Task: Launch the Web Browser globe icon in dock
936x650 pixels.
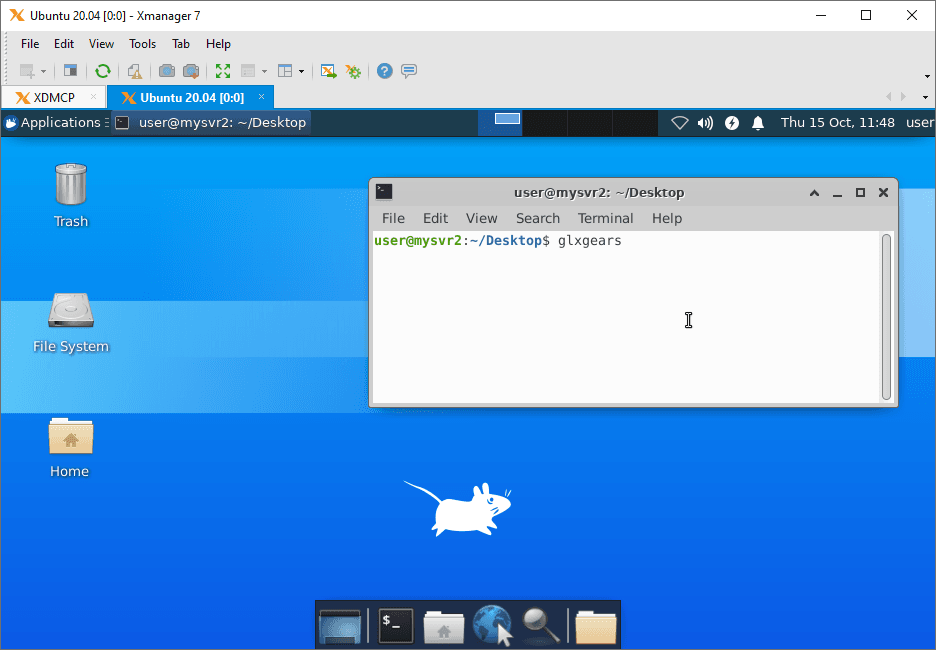Action: click(492, 626)
